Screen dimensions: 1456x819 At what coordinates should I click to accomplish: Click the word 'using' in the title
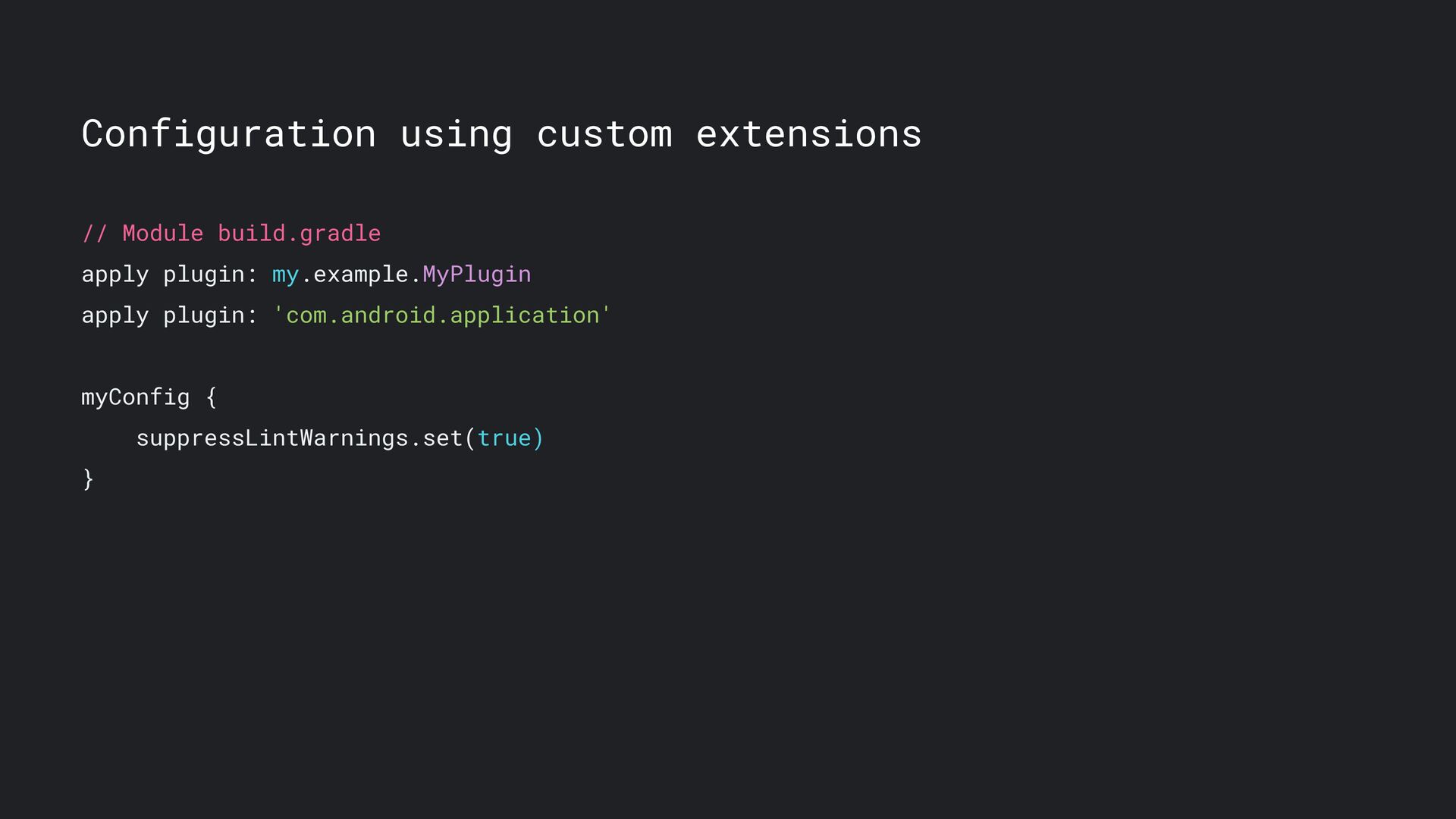pos(457,135)
